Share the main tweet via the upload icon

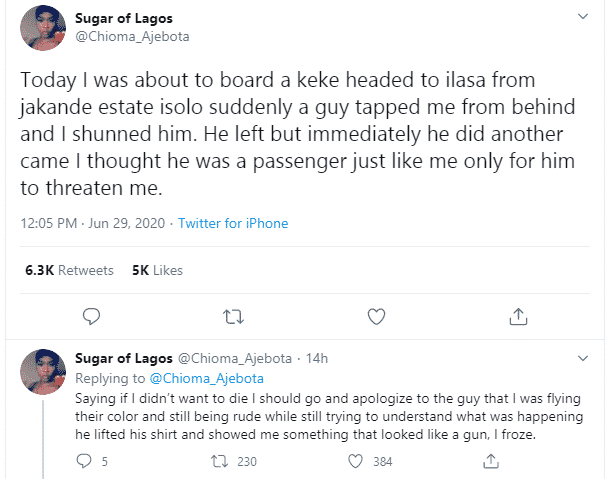[518, 316]
